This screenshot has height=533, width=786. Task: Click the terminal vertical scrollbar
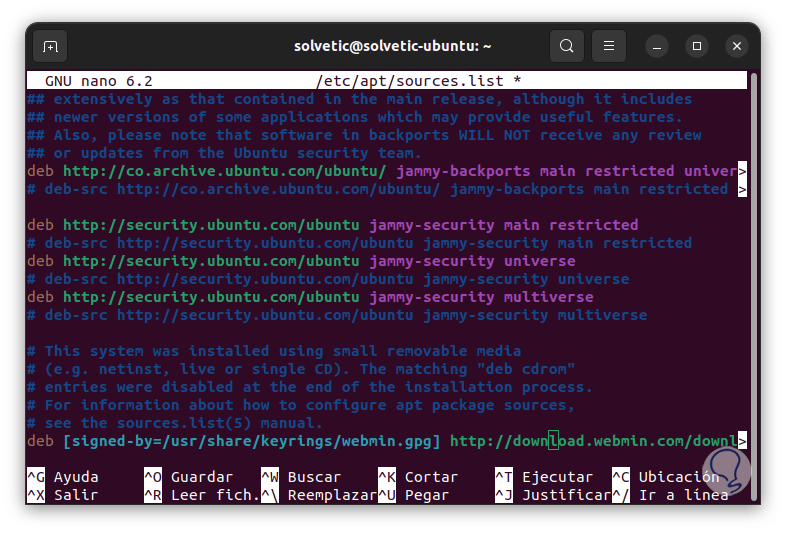pos(753,286)
